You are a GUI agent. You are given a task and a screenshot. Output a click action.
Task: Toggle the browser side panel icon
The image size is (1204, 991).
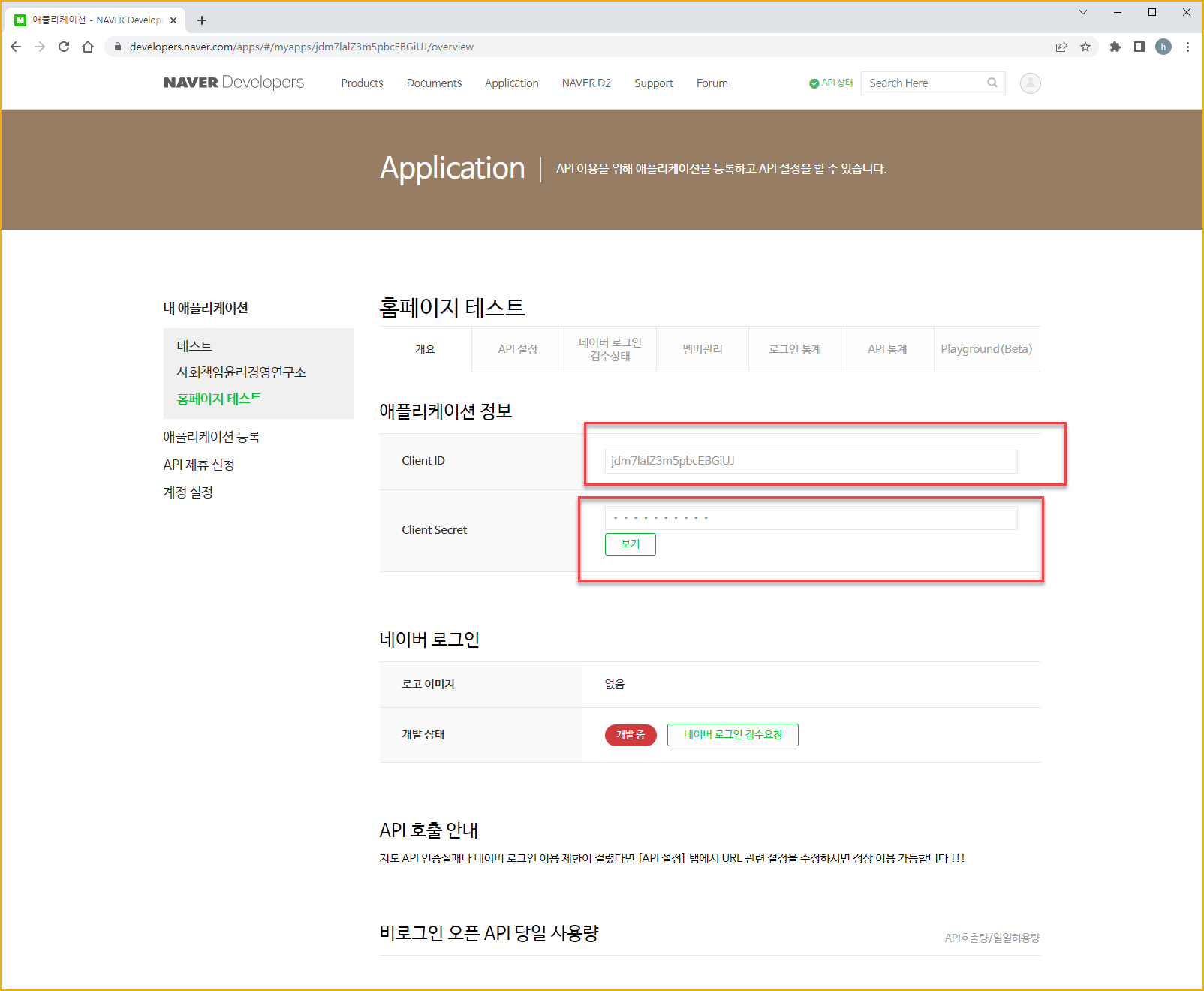[1139, 47]
